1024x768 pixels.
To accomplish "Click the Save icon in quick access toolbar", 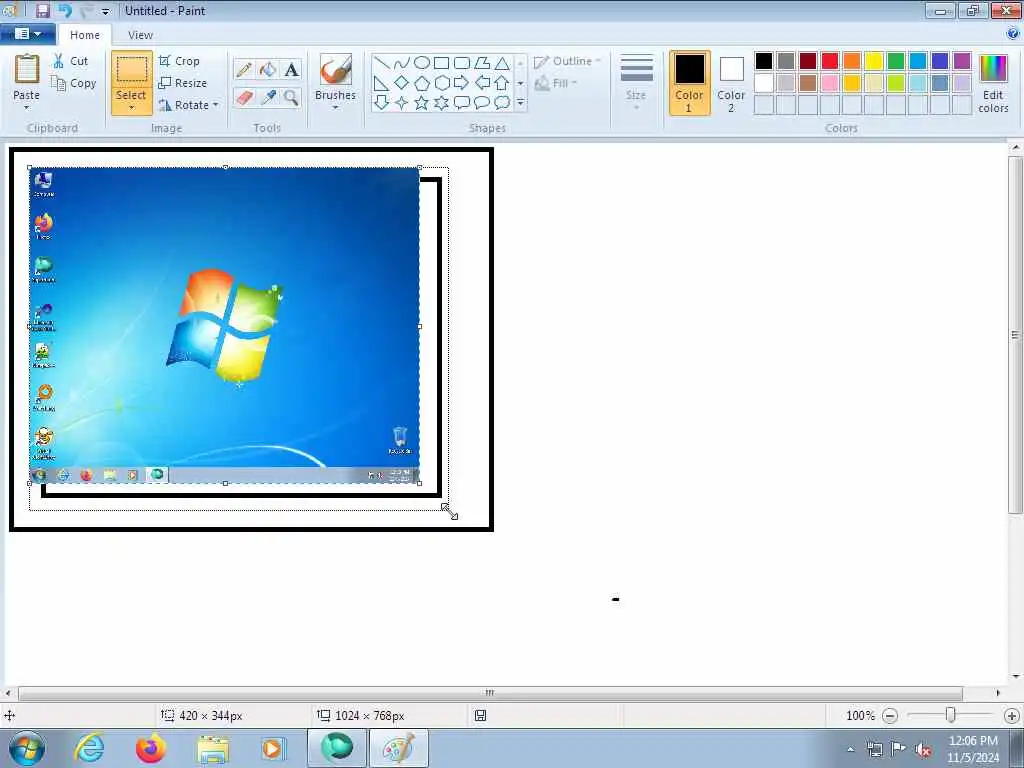I will [42, 10].
